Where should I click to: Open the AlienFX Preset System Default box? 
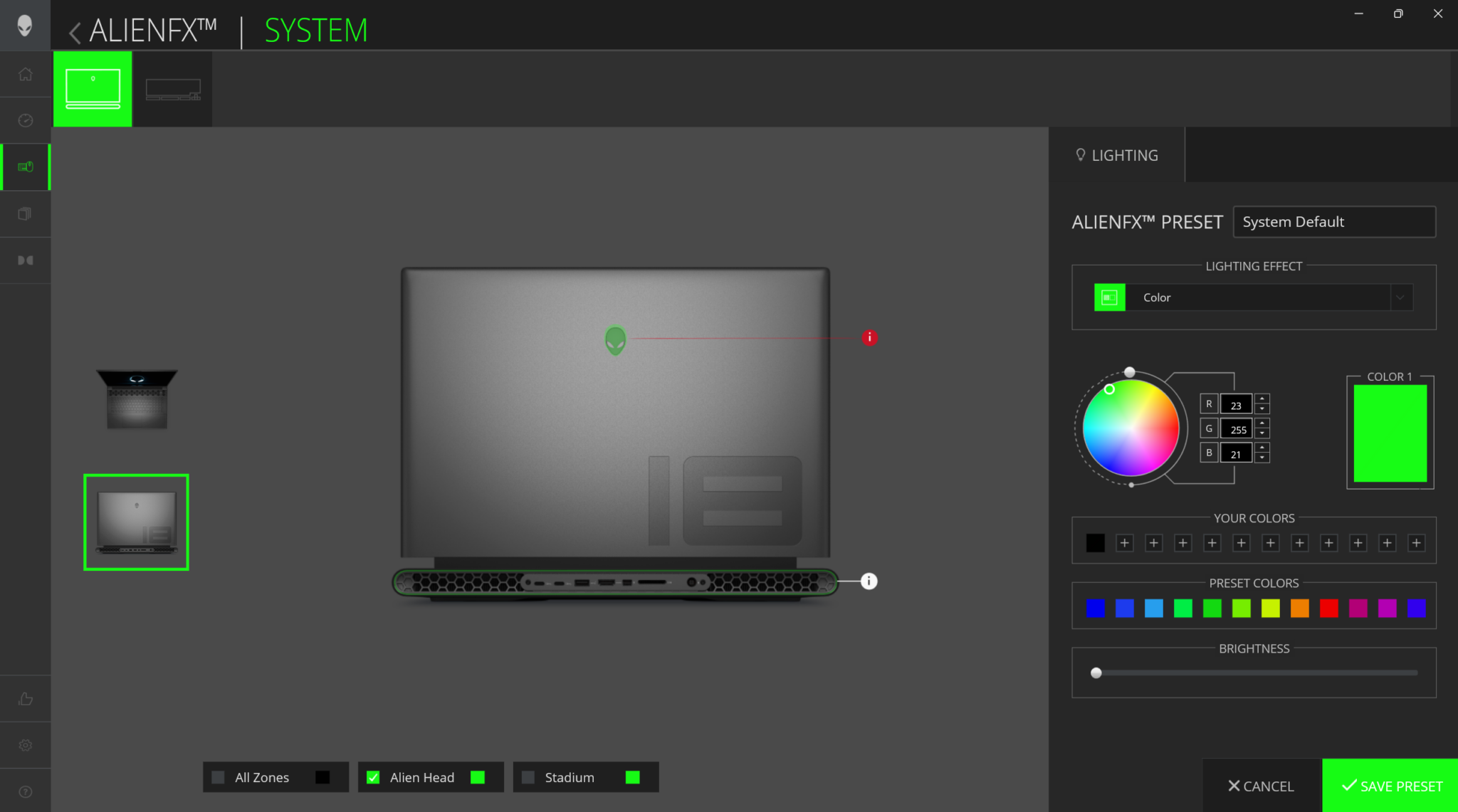[x=1333, y=222]
